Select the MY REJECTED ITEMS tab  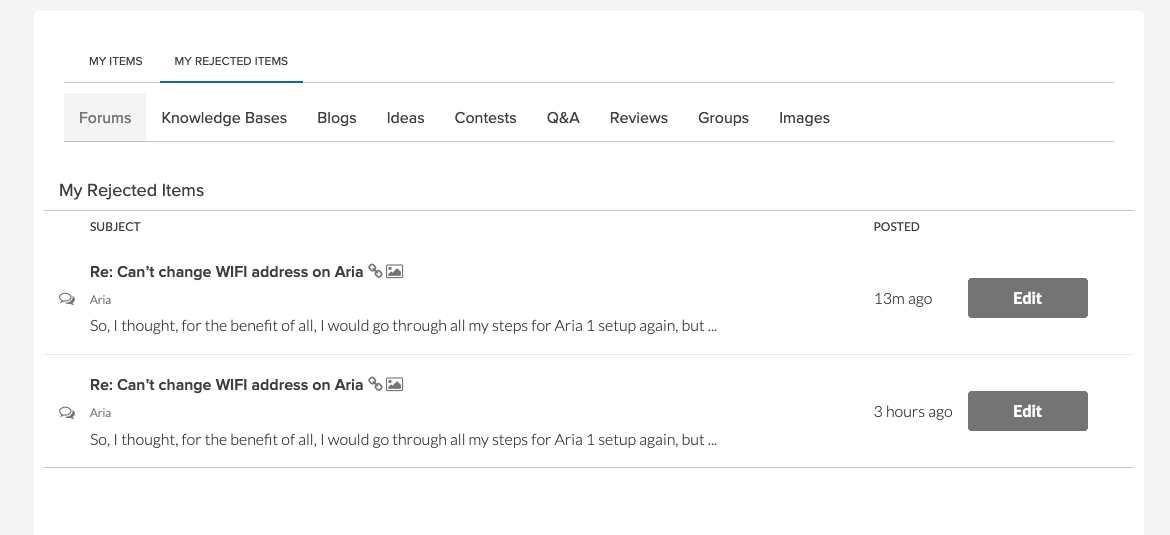tap(231, 61)
